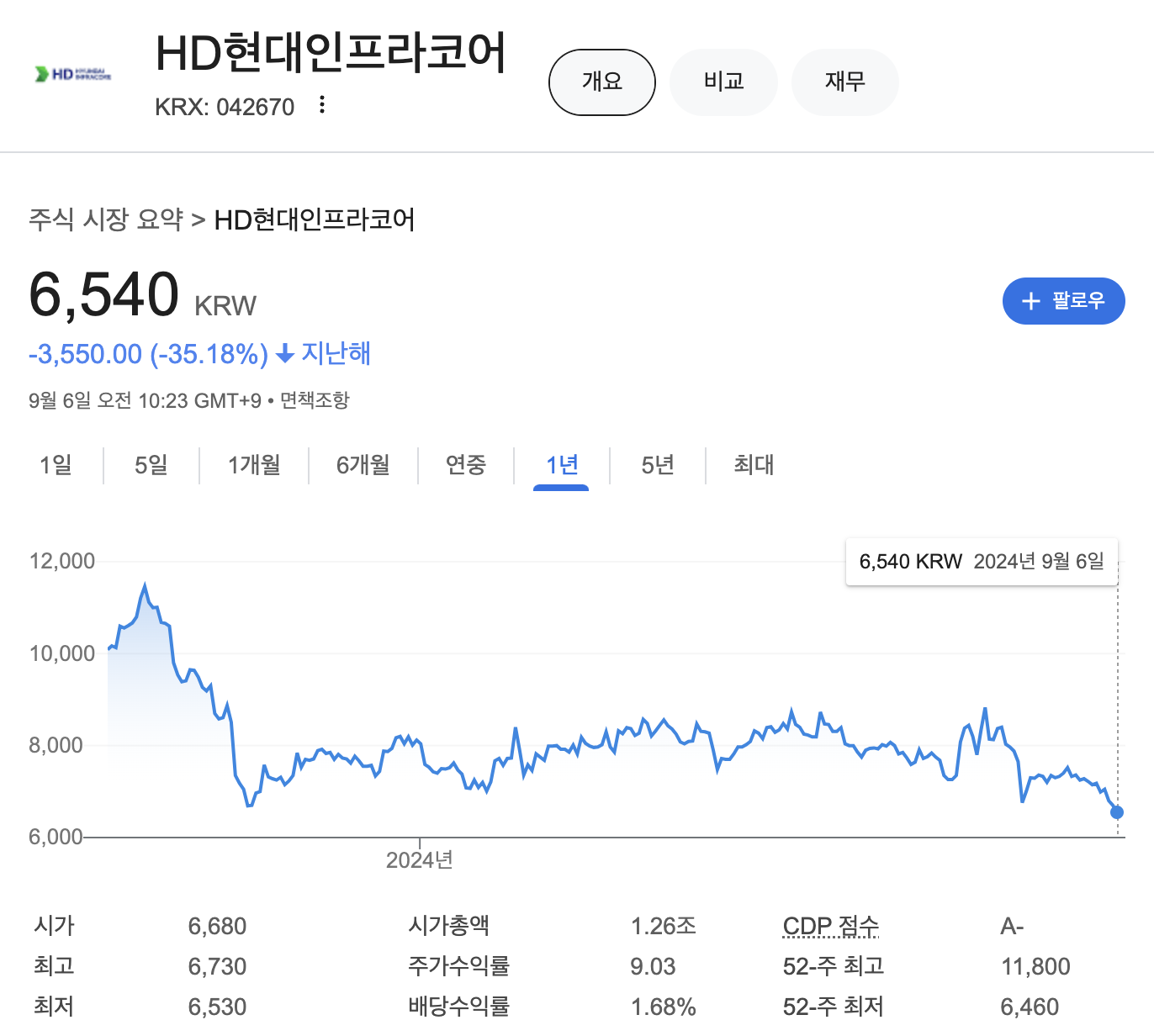Image resolution: width=1154 pixels, height=1036 pixels.
Task: Click the KRX: 042670 ticker text
Action: (225, 107)
